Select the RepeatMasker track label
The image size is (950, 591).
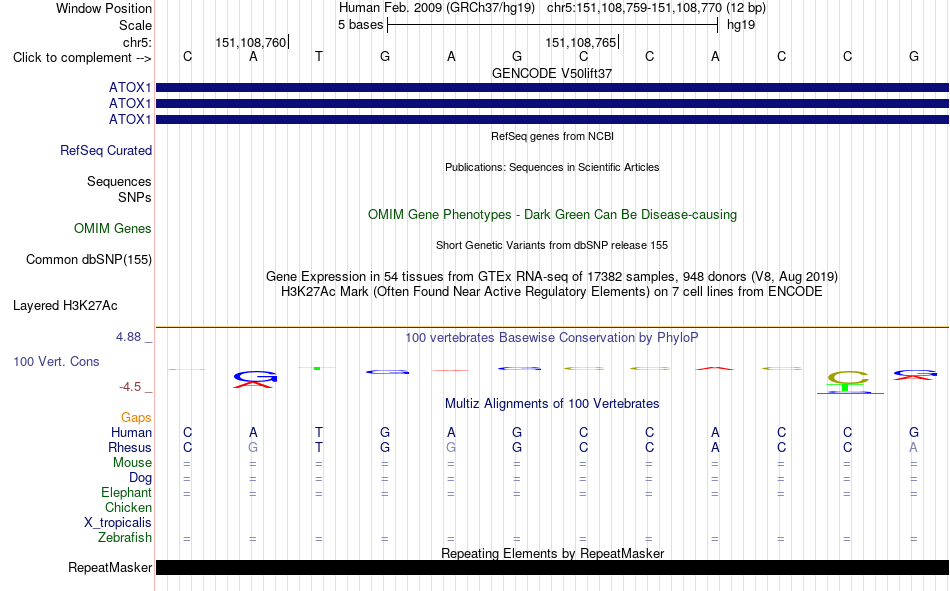pyautogui.click(x=110, y=567)
